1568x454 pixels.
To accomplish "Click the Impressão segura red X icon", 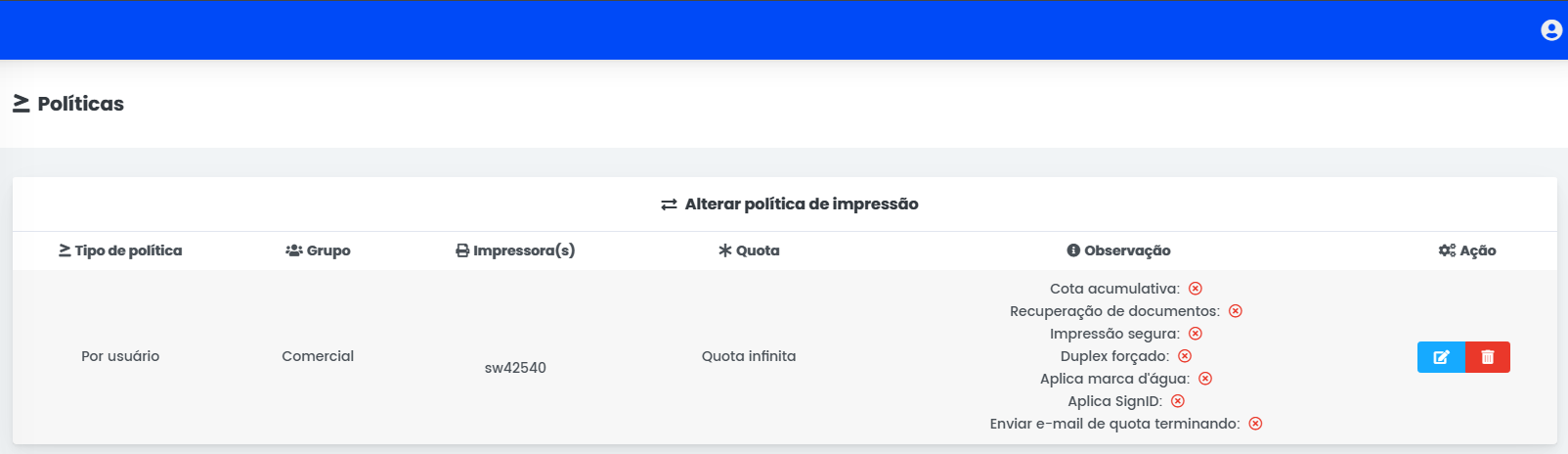I will [1196, 334].
